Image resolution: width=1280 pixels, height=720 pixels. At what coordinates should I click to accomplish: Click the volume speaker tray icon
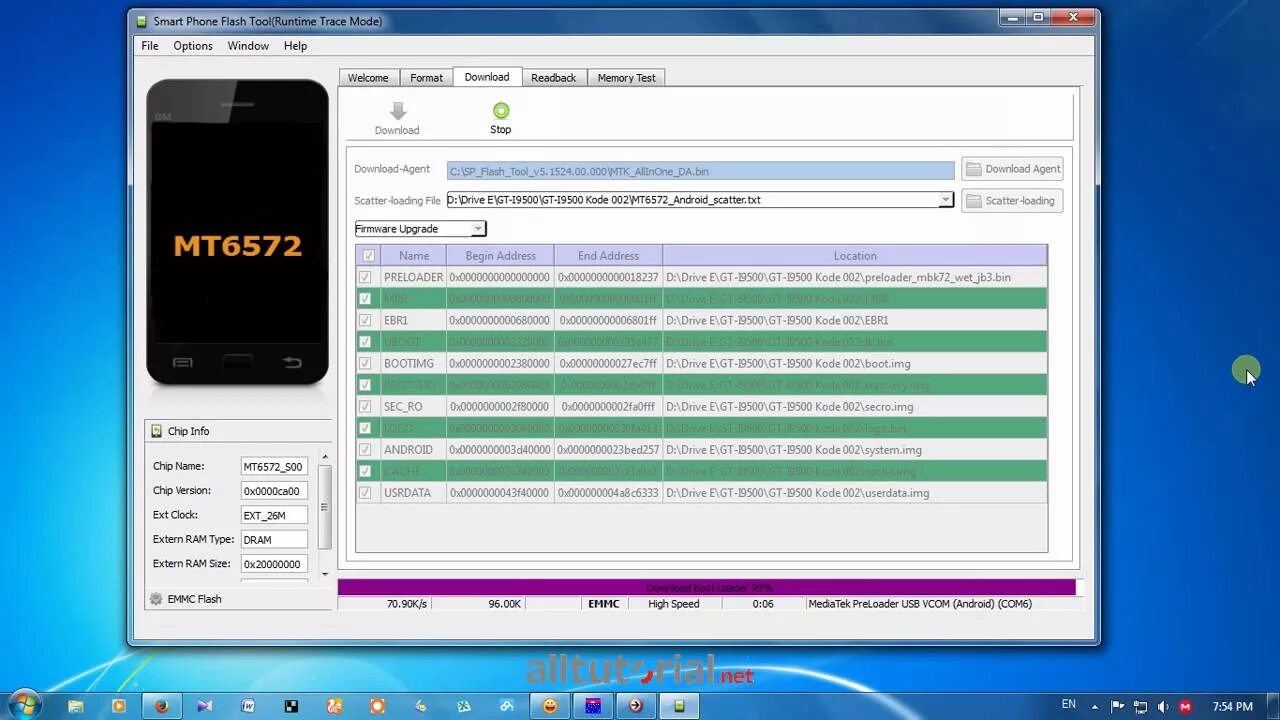[1163, 706]
